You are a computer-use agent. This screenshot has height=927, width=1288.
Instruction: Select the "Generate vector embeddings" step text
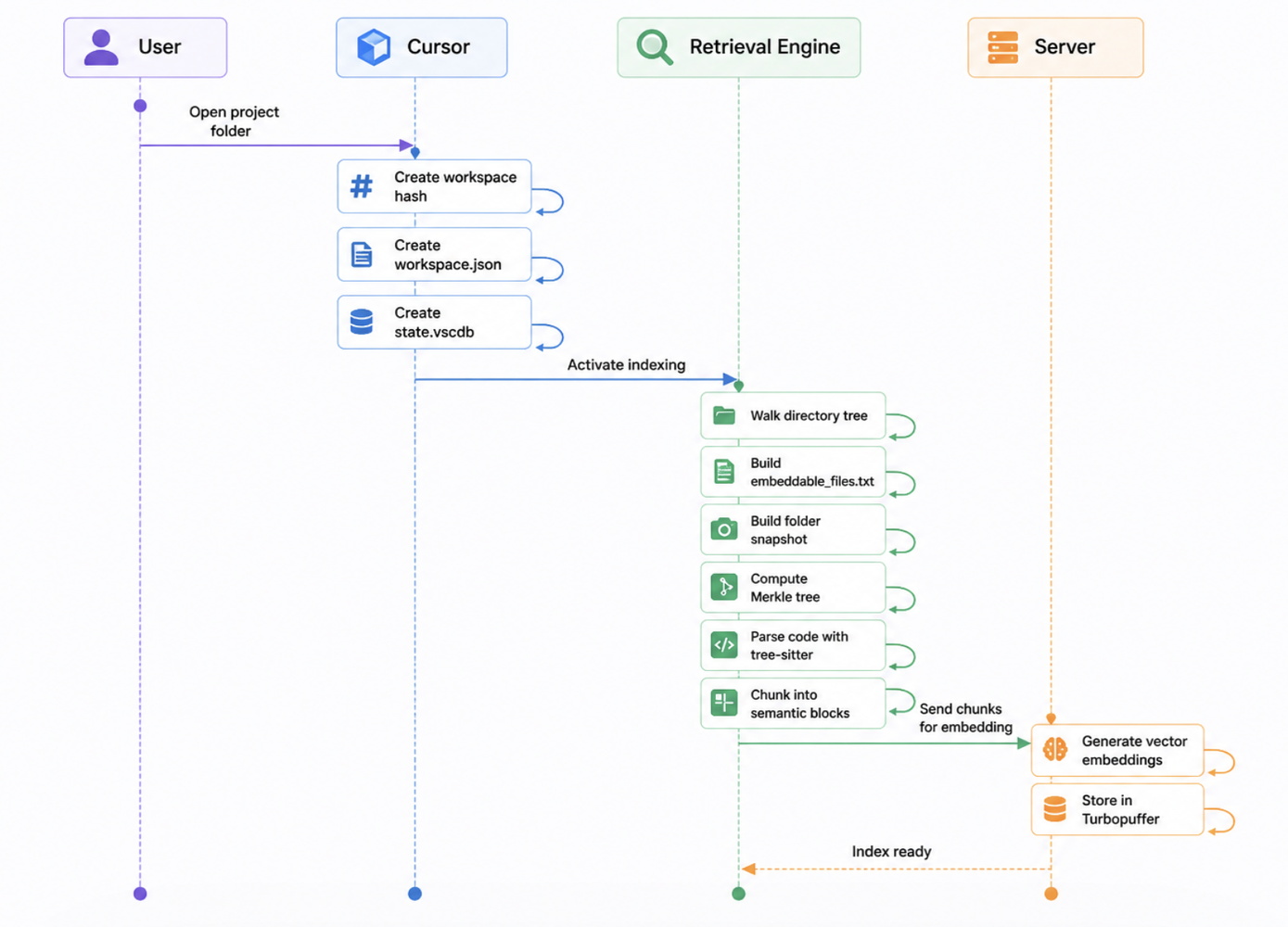coord(1134,751)
